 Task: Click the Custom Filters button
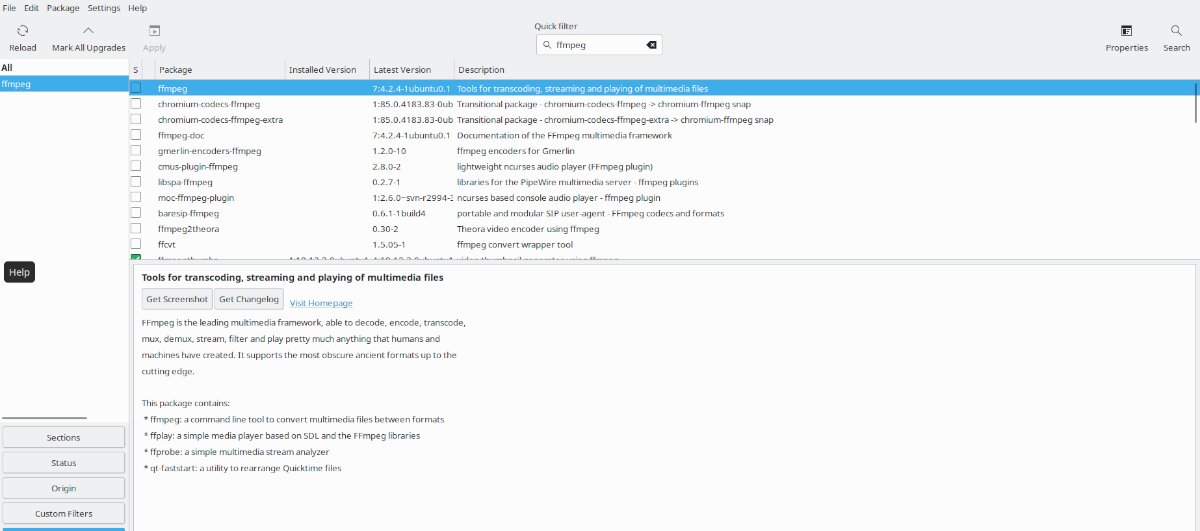(x=64, y=514)
